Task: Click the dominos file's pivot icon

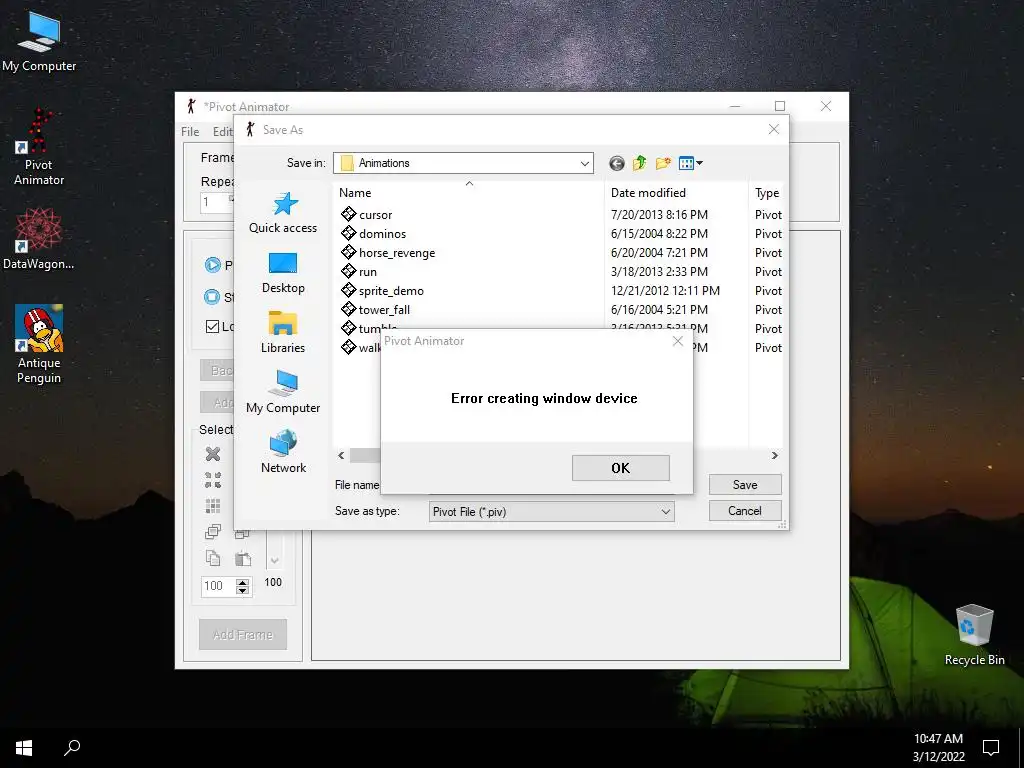Action: tap(348, 233)
